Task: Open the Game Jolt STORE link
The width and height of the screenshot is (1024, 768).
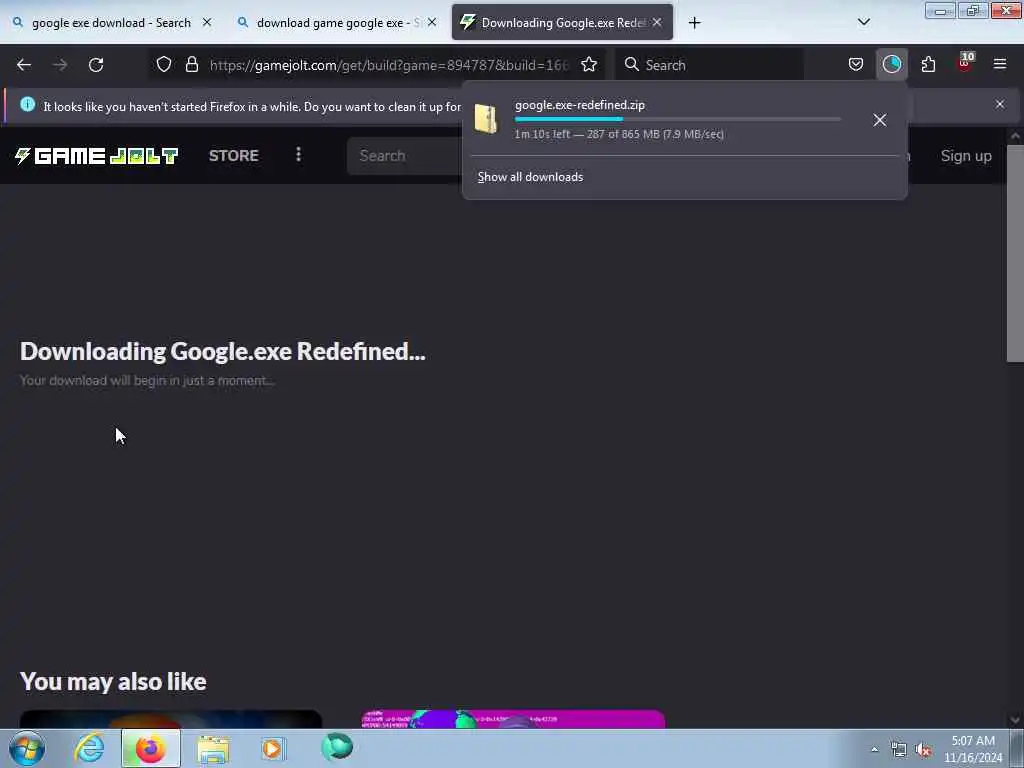Action: 234,155
